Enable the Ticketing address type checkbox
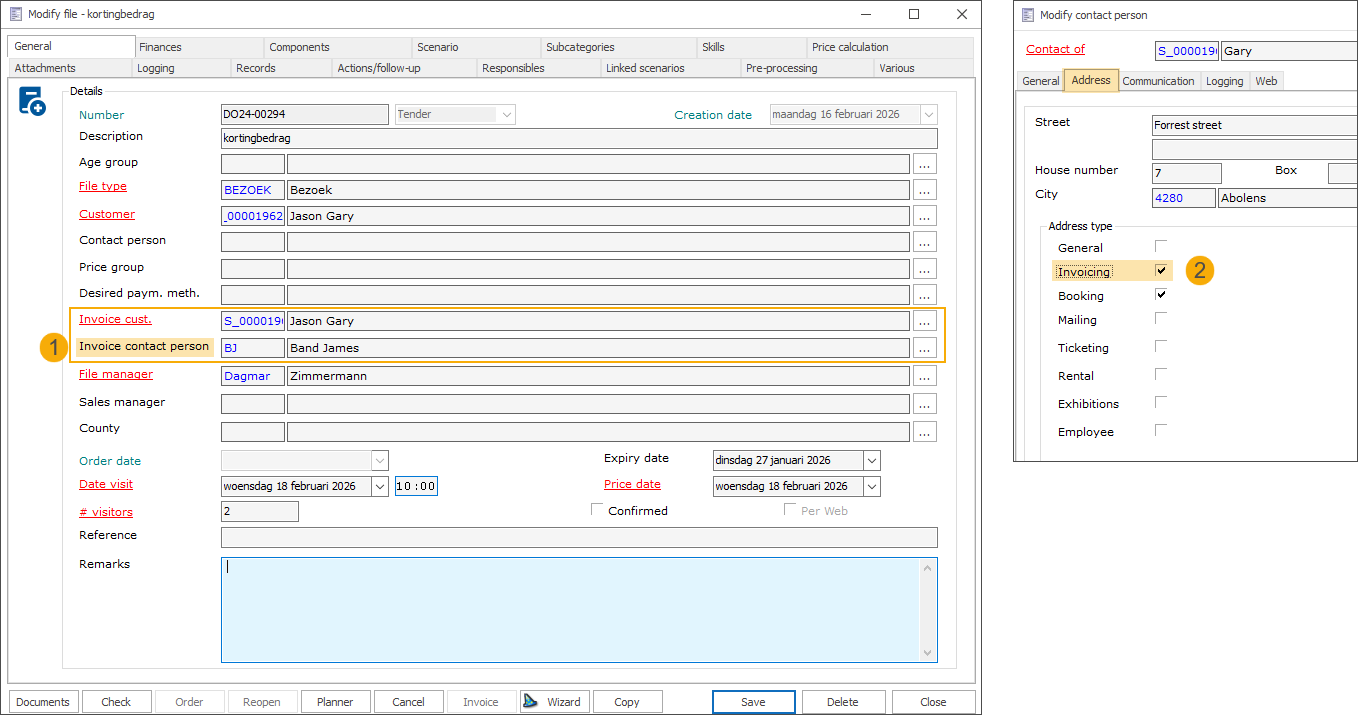Screen dimensions: 1358x715 tap(1161, 346)
